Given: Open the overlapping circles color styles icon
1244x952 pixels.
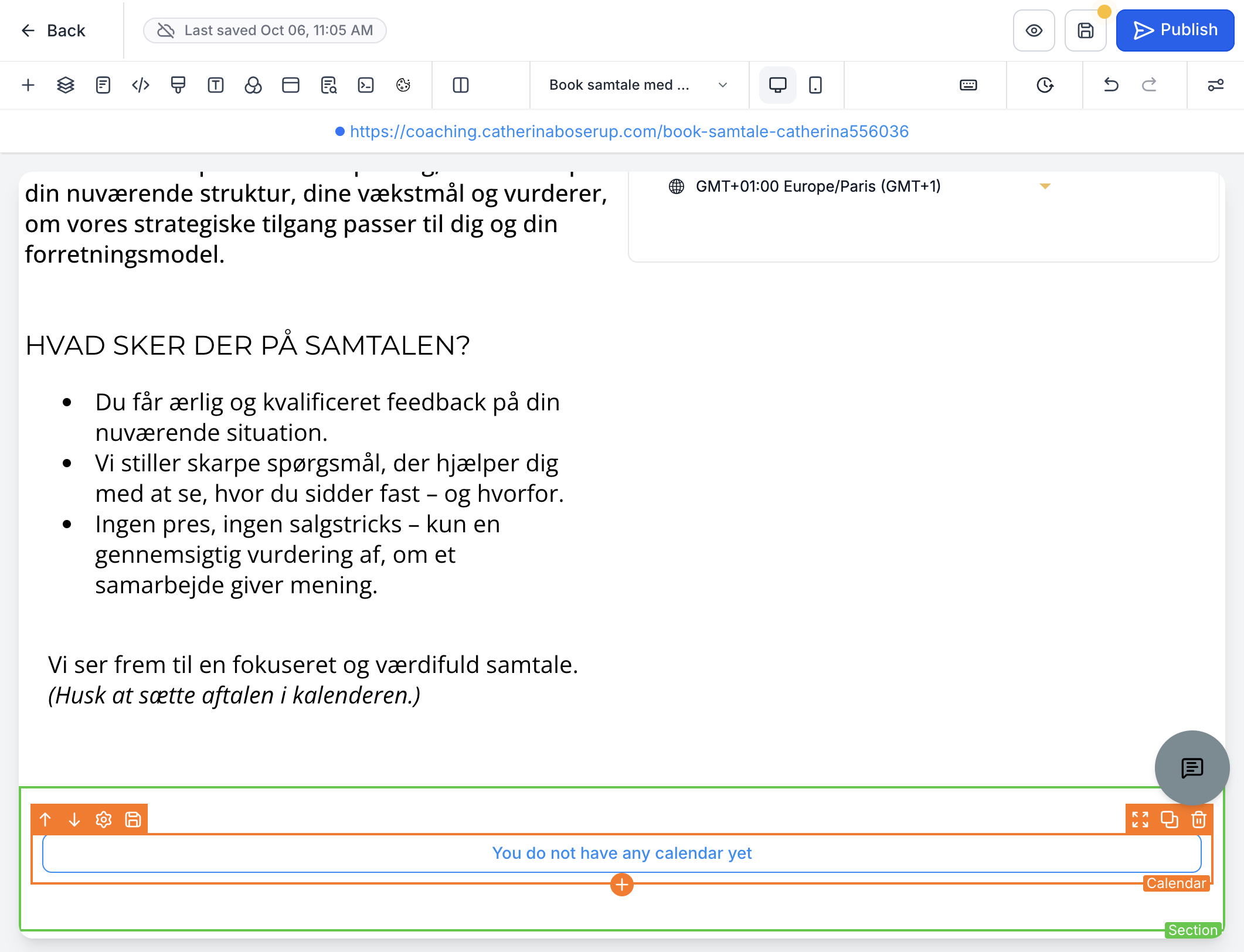Looking at the screenshot, I should 253,85.
